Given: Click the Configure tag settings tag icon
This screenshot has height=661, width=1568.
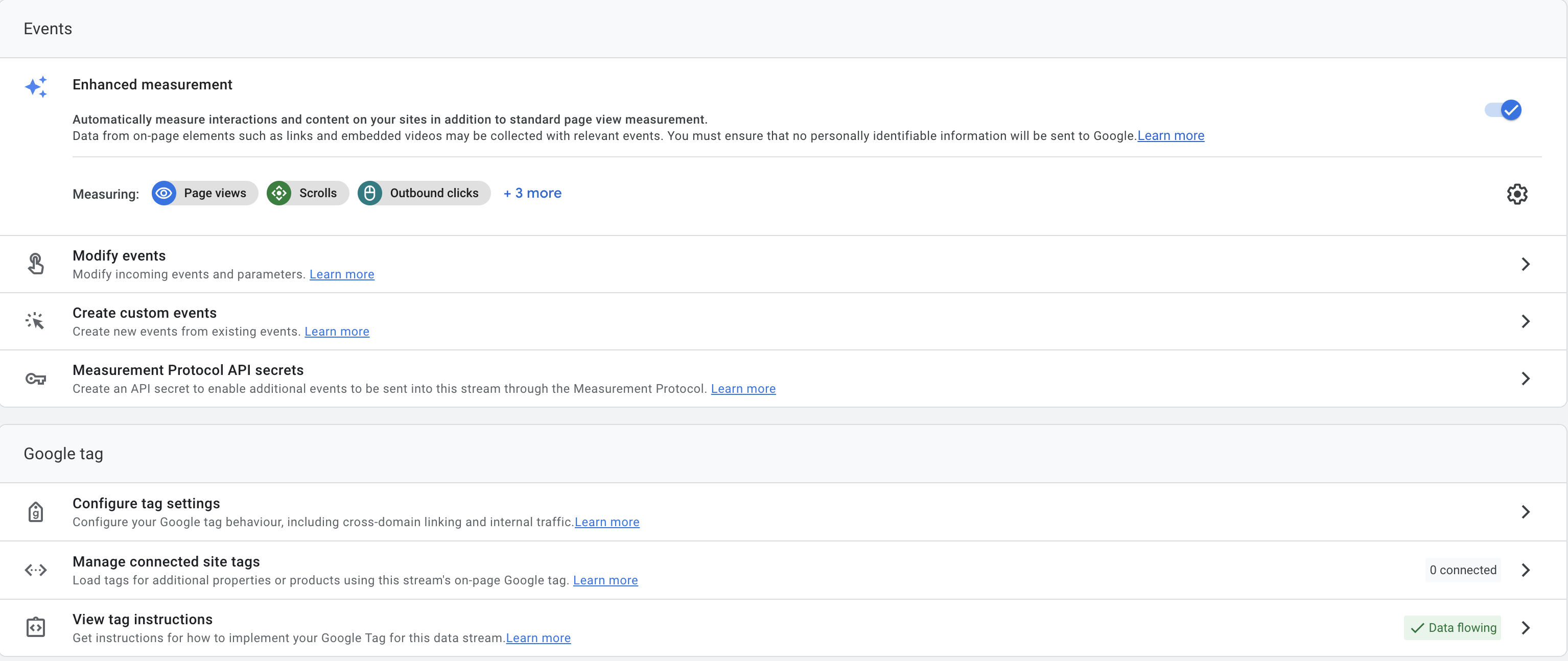Looking at the screenshot, I should coord(36,512).
